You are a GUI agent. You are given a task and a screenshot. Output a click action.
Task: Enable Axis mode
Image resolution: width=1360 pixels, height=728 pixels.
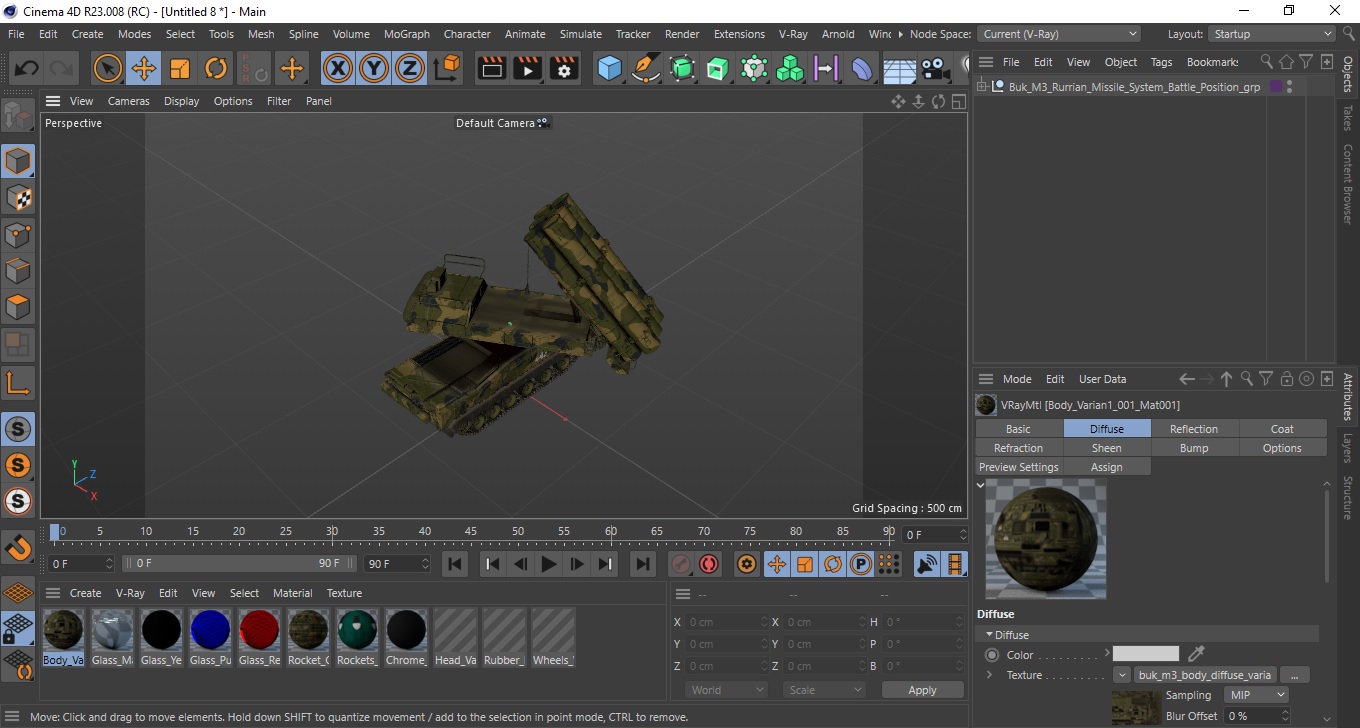pos(18,382)
